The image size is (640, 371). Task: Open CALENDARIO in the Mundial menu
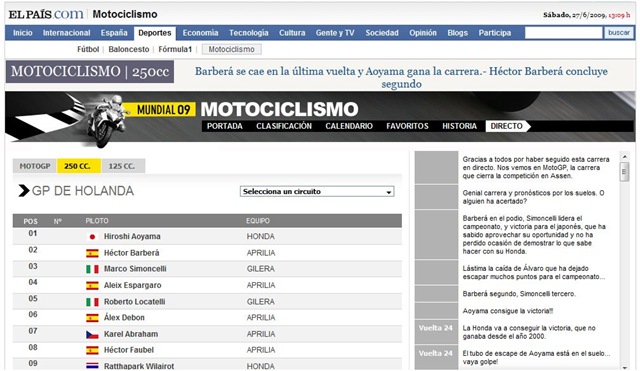349,126
